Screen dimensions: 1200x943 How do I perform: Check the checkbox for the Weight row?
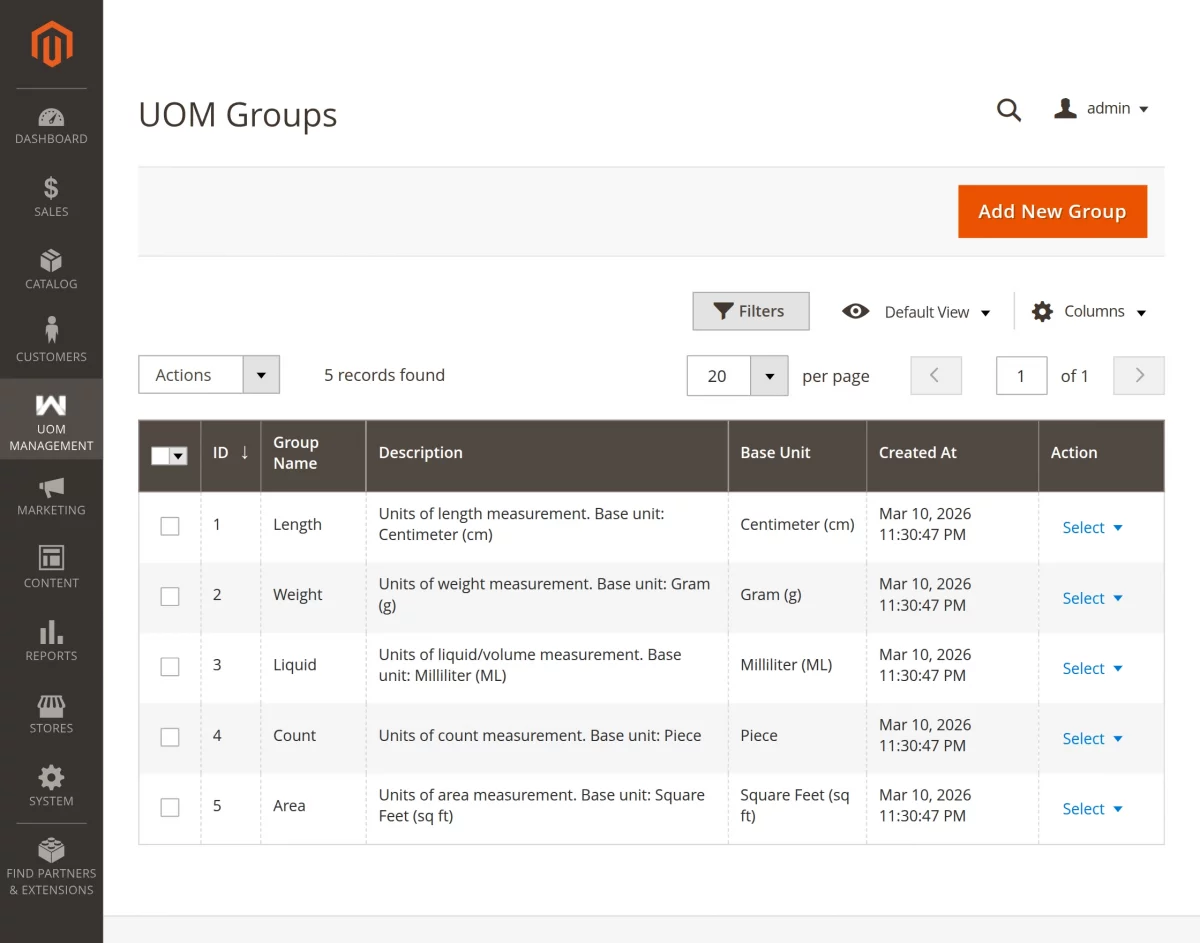point(170,595)
